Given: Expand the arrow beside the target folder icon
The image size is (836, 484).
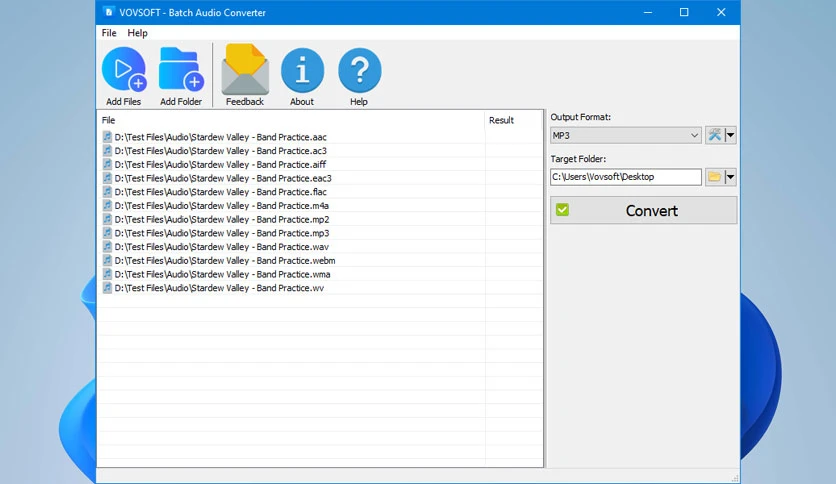Looking at the screenshot, I should click(x=730, y=177).
